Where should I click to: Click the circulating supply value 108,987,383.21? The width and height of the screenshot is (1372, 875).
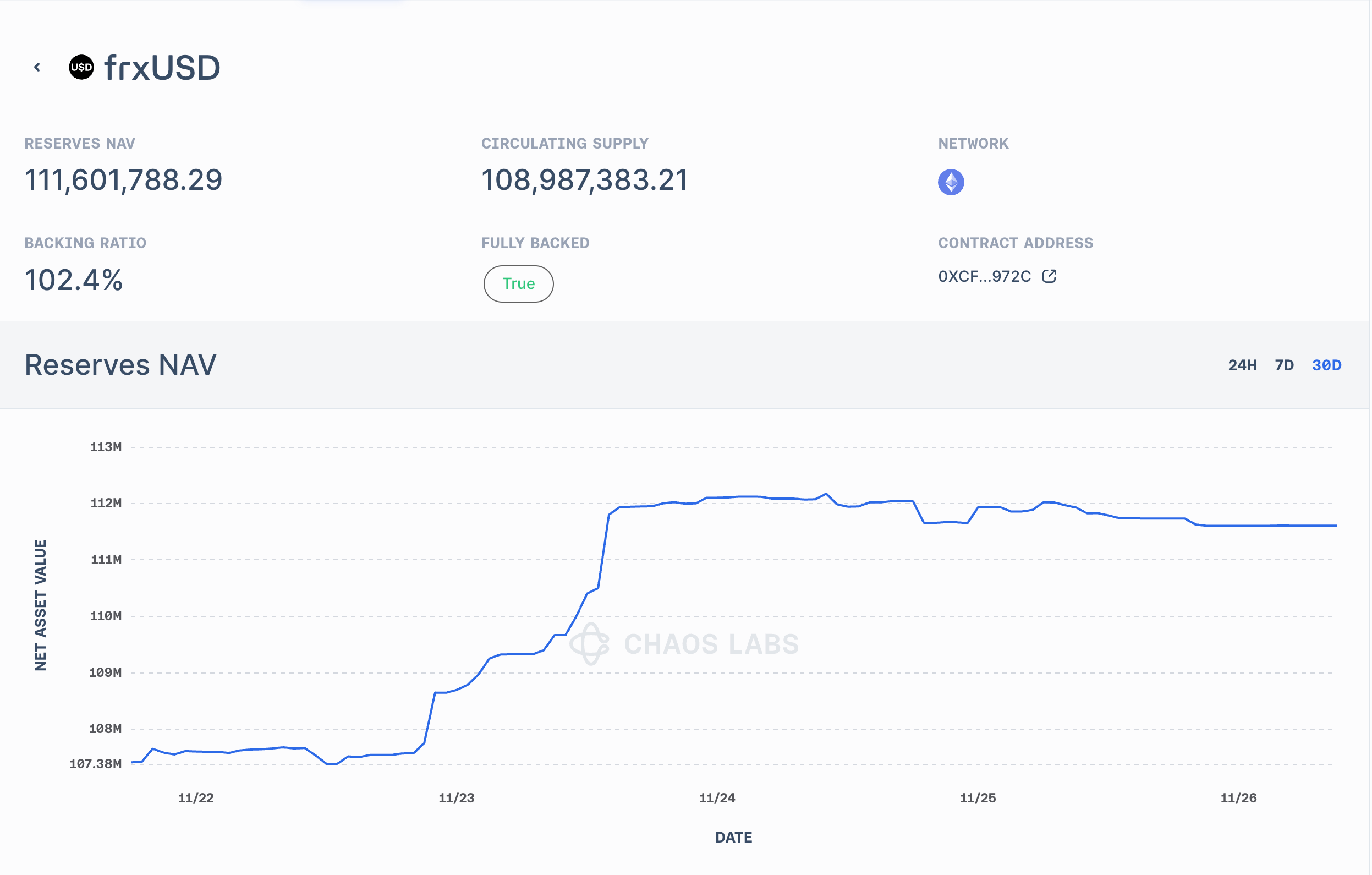click(x=585, y=180)
